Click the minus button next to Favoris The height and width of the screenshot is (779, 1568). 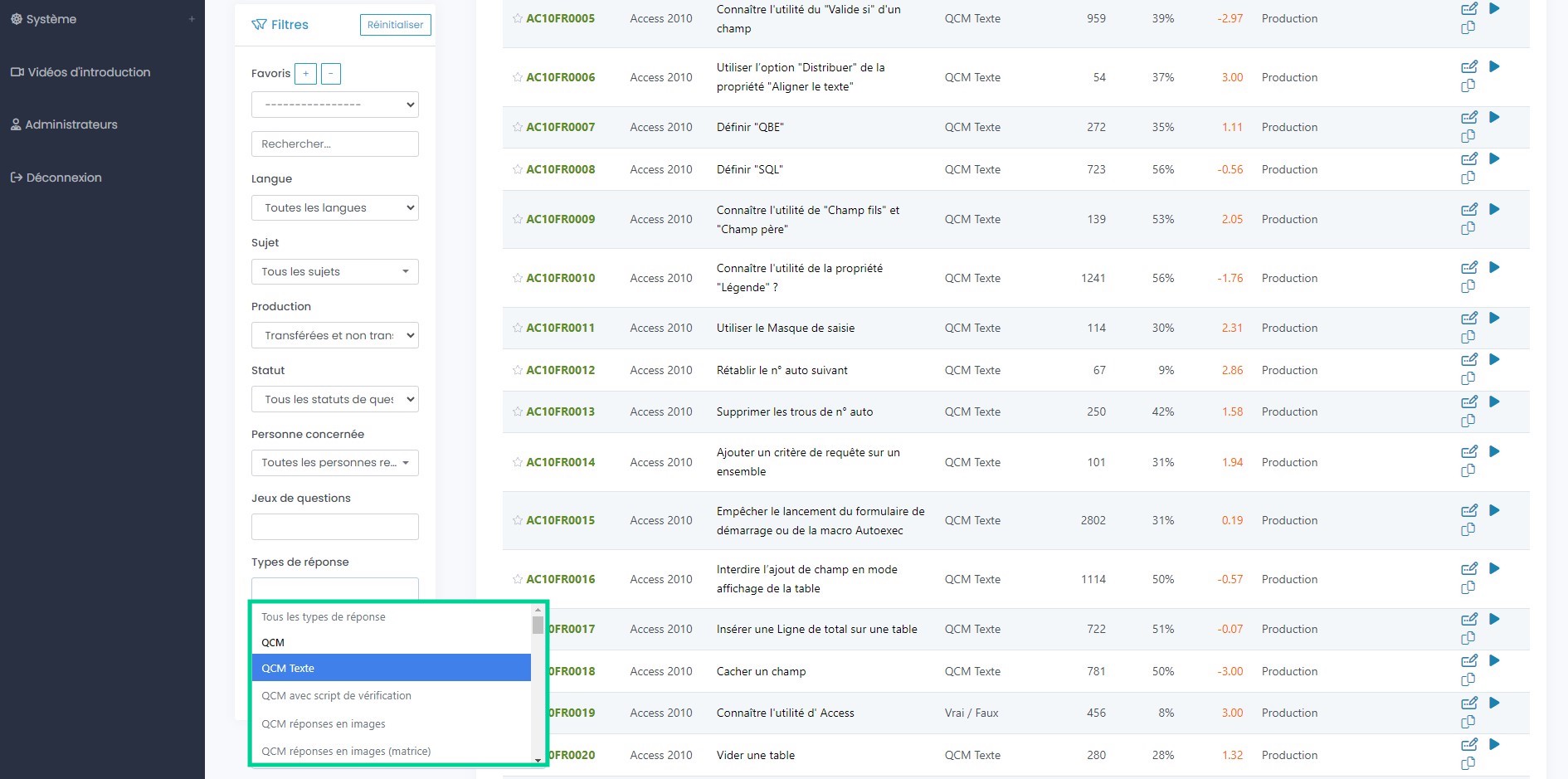[330, 74]
